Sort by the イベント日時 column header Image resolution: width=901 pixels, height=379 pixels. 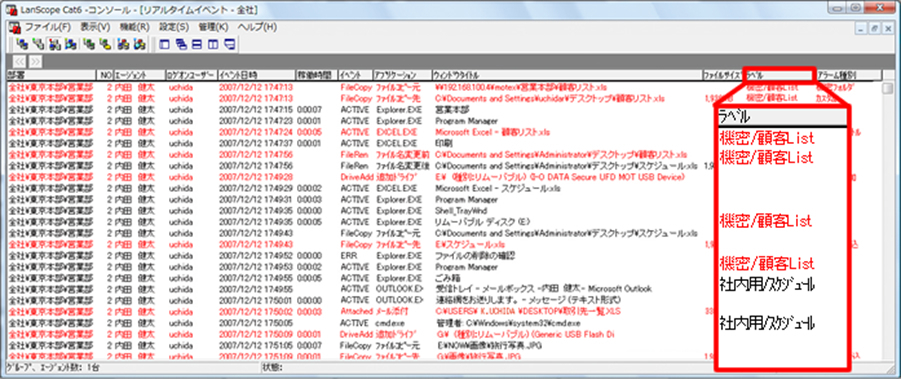tap(256, 75)
